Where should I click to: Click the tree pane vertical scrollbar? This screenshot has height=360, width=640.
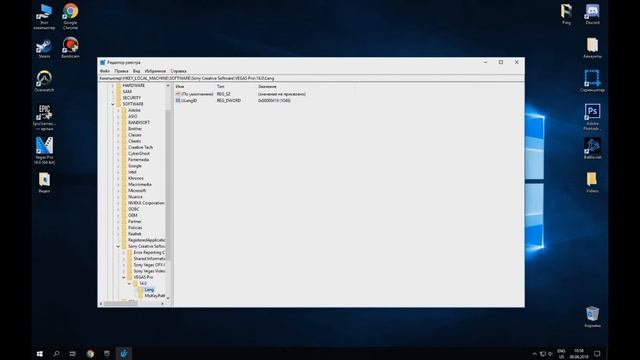(168, 184)
